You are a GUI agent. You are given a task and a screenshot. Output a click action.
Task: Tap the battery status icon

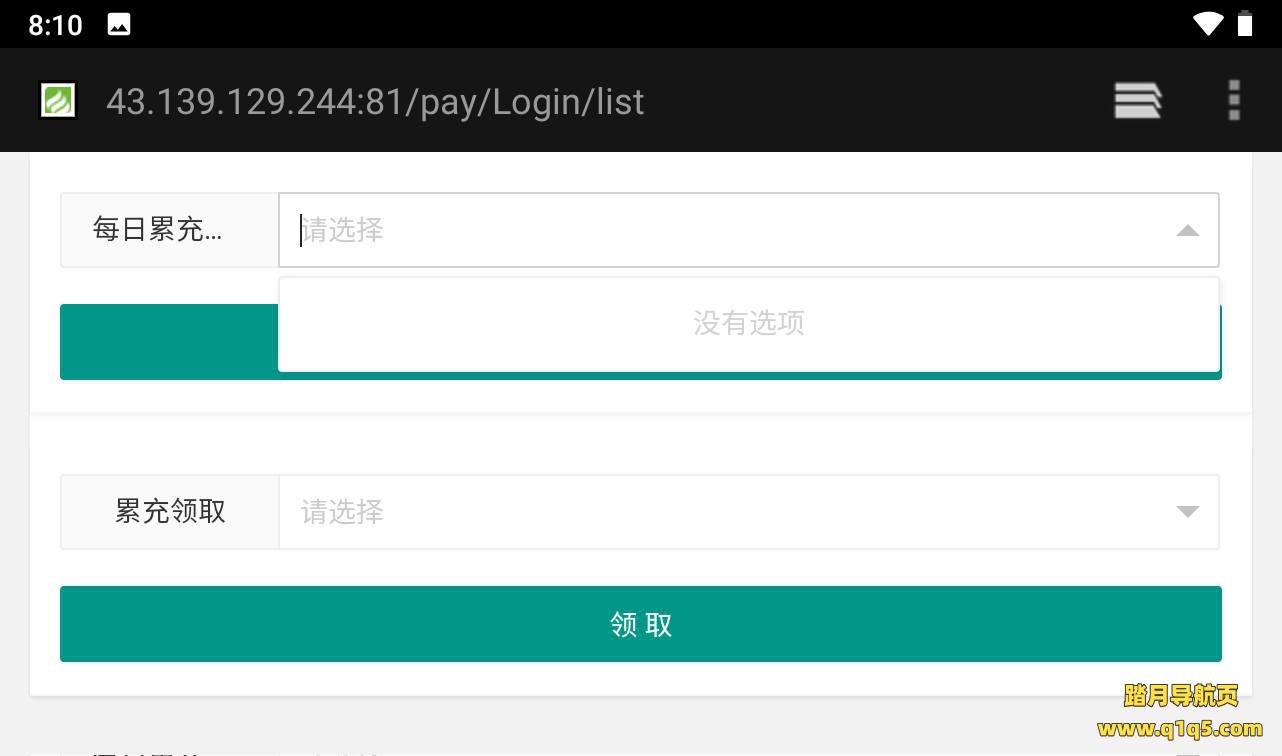coord(1245,24)
